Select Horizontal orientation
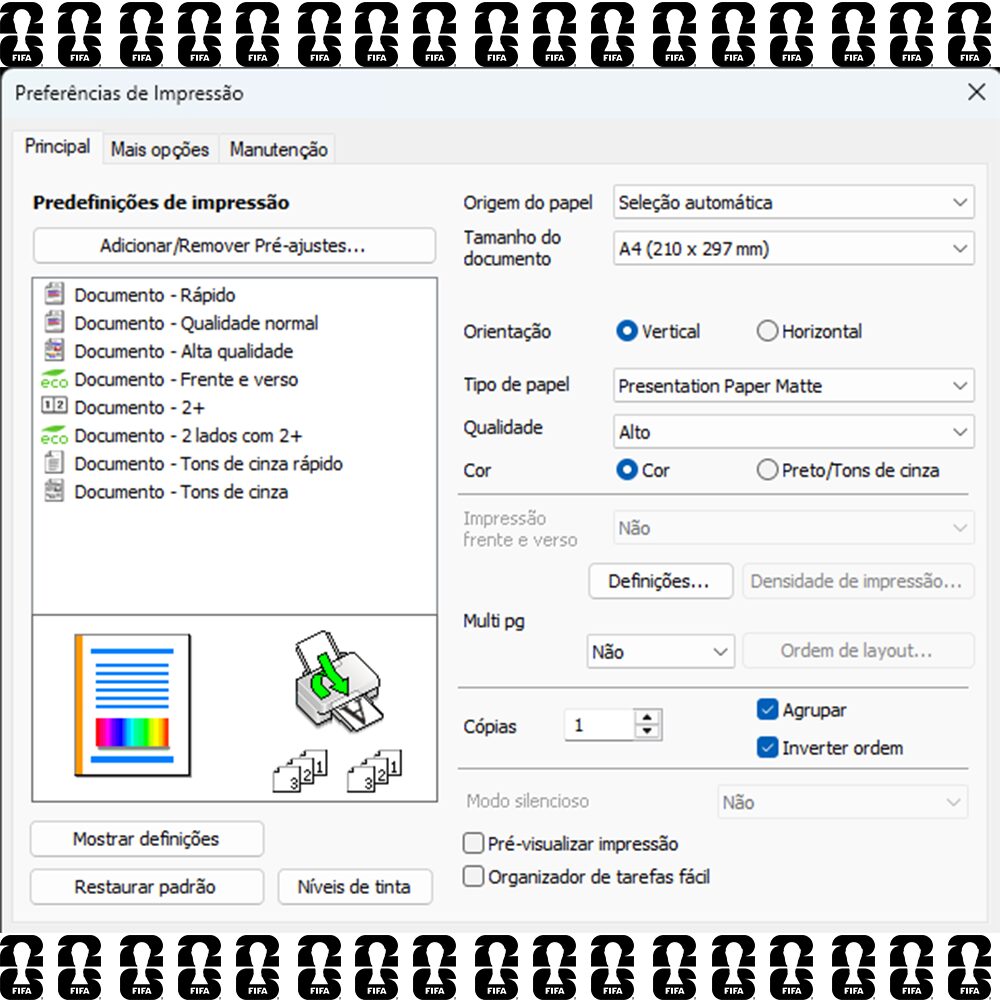 point(767,331)
